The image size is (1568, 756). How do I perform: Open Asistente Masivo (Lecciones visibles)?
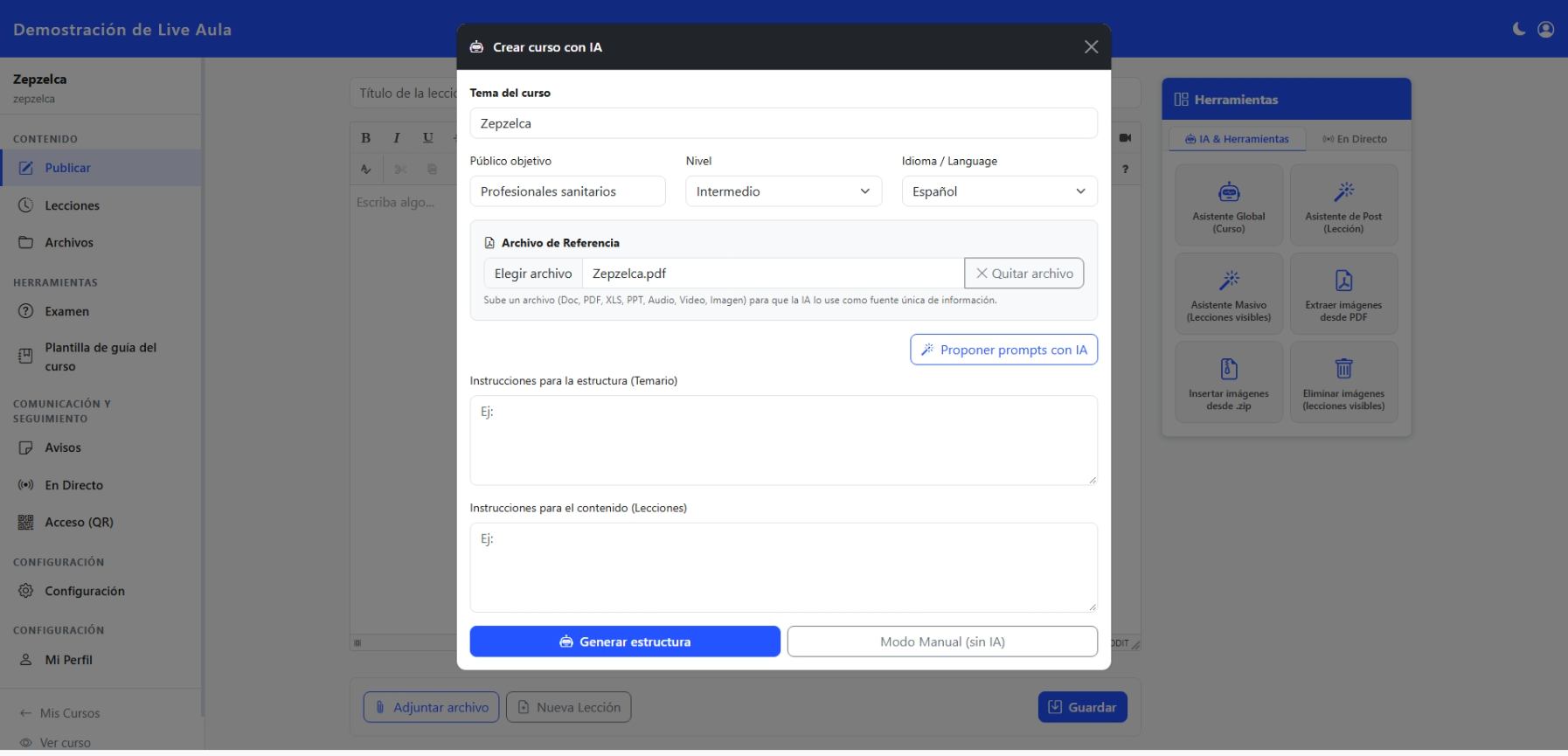pos(1229,294)
